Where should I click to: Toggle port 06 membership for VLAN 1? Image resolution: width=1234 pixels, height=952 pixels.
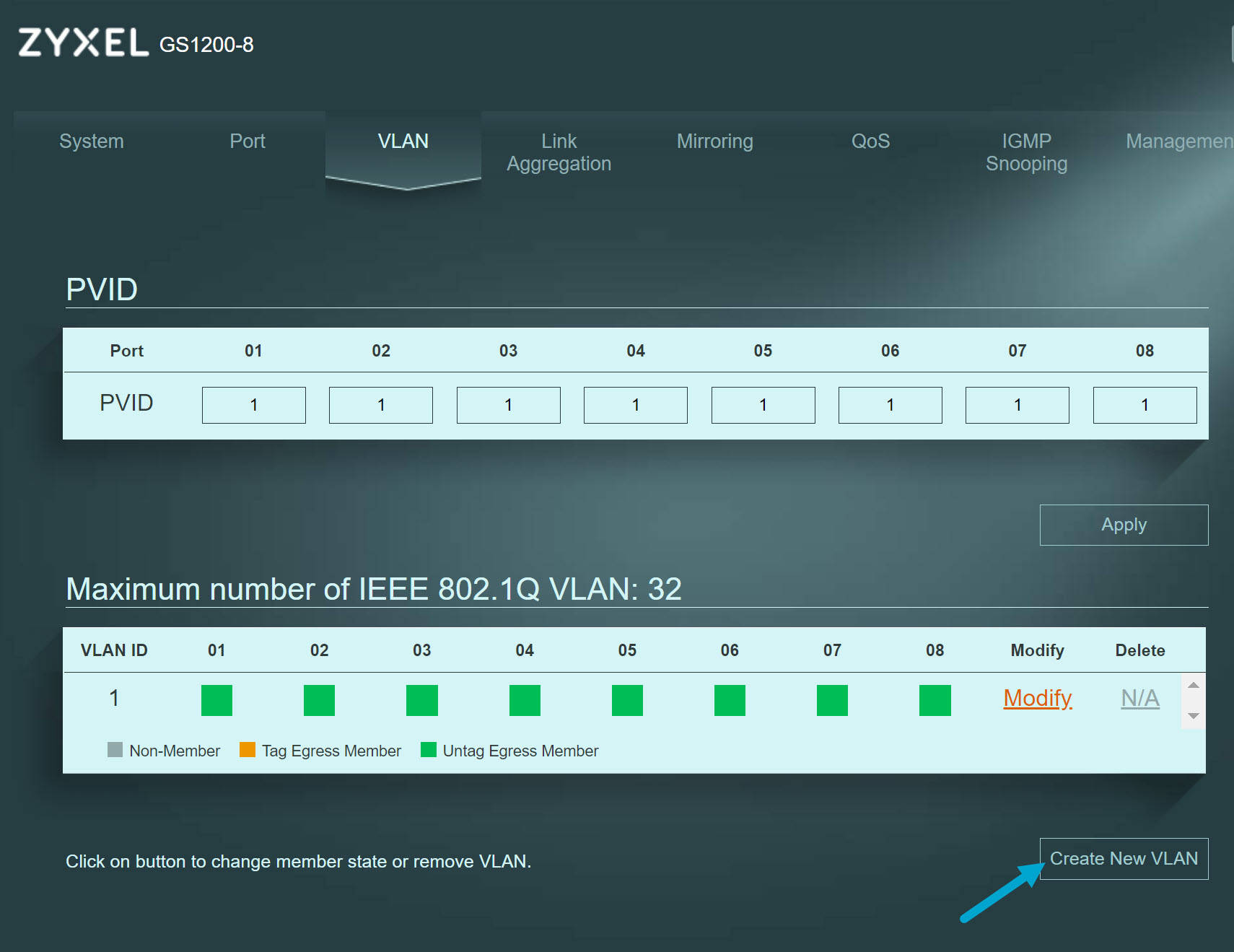pos(730,699)
